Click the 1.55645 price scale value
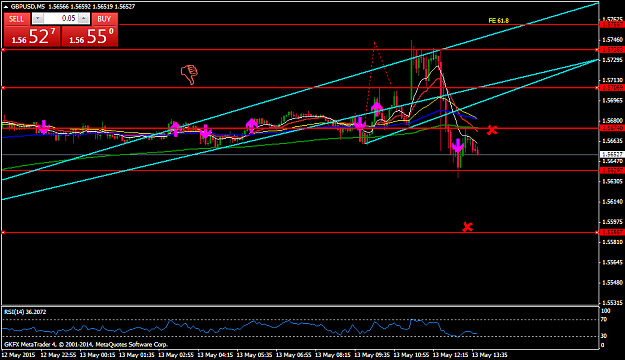Screen dimensions: 625x360 [x=613, y=262]
